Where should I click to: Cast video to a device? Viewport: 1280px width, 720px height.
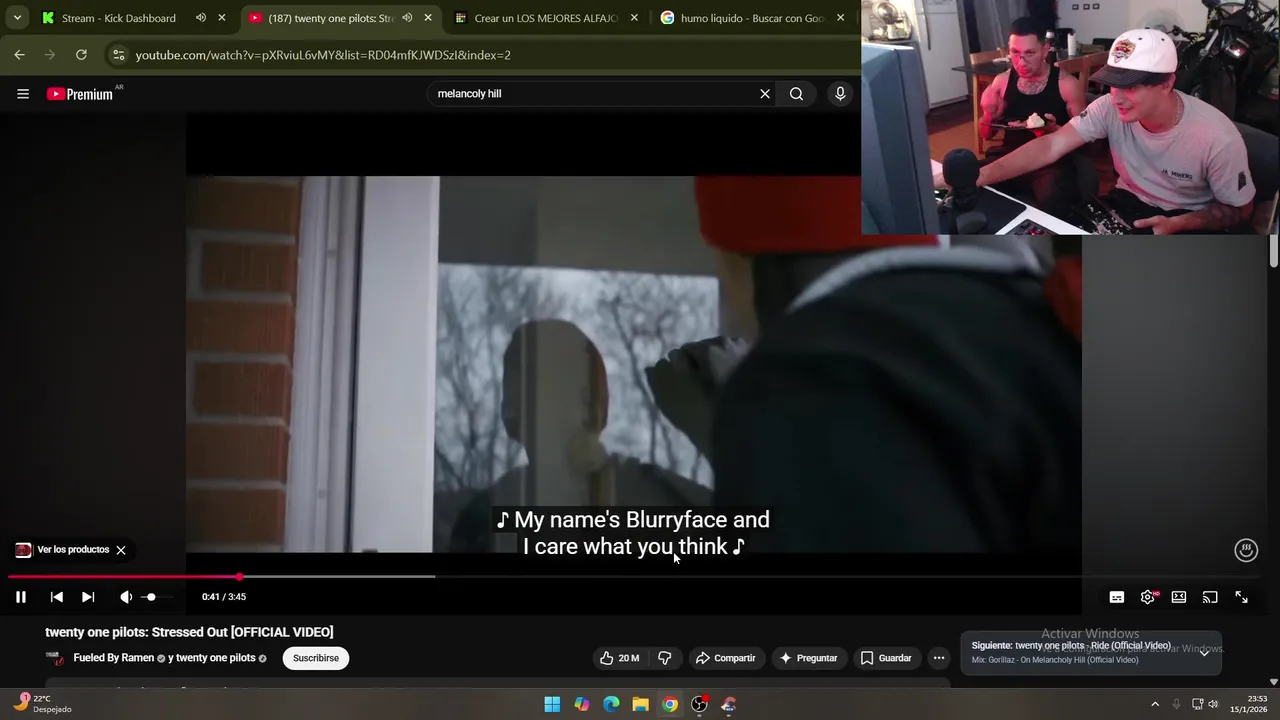click(1210, 597)
